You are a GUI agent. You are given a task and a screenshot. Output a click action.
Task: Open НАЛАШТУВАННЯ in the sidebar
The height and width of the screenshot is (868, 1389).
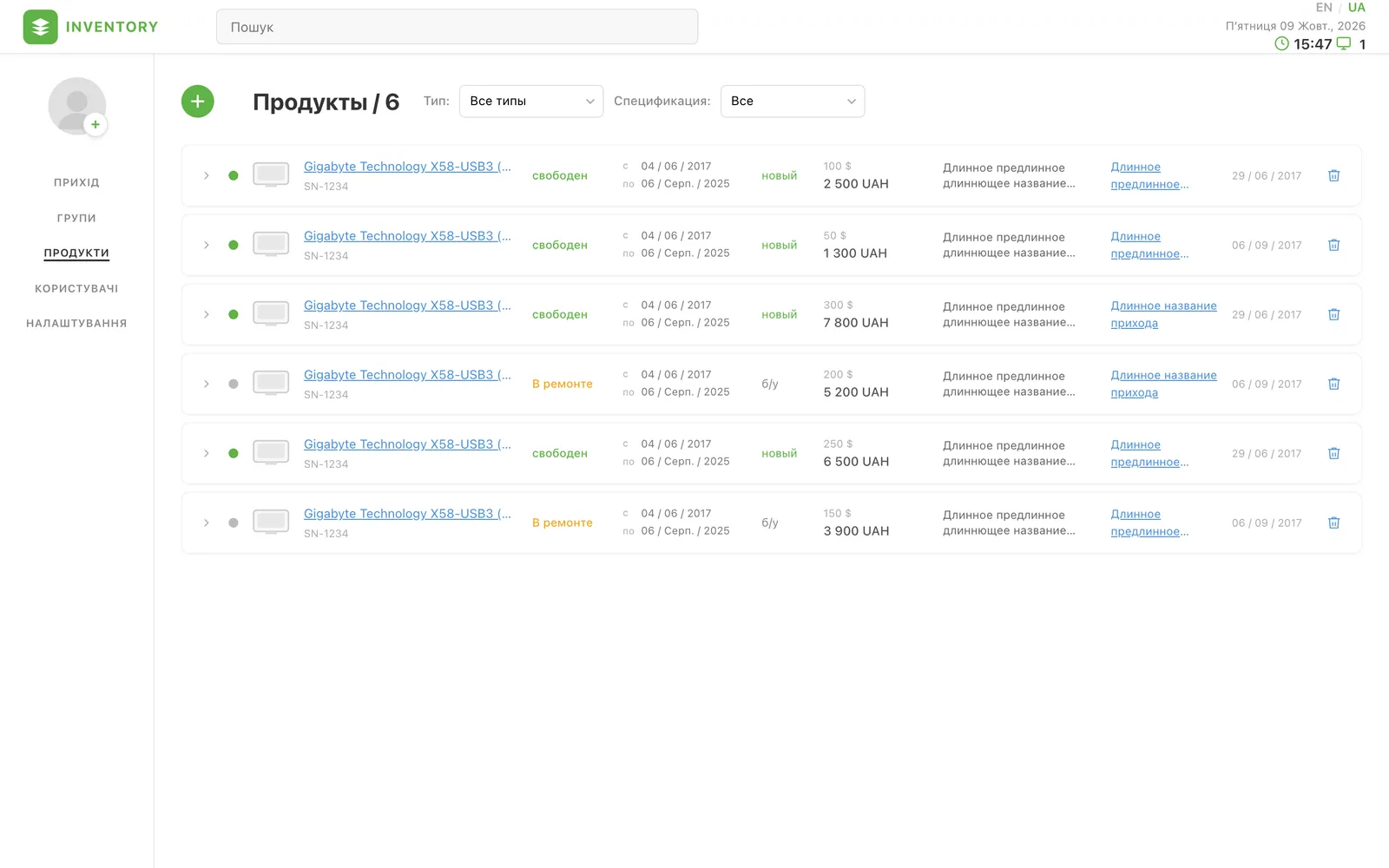[76, 324]
